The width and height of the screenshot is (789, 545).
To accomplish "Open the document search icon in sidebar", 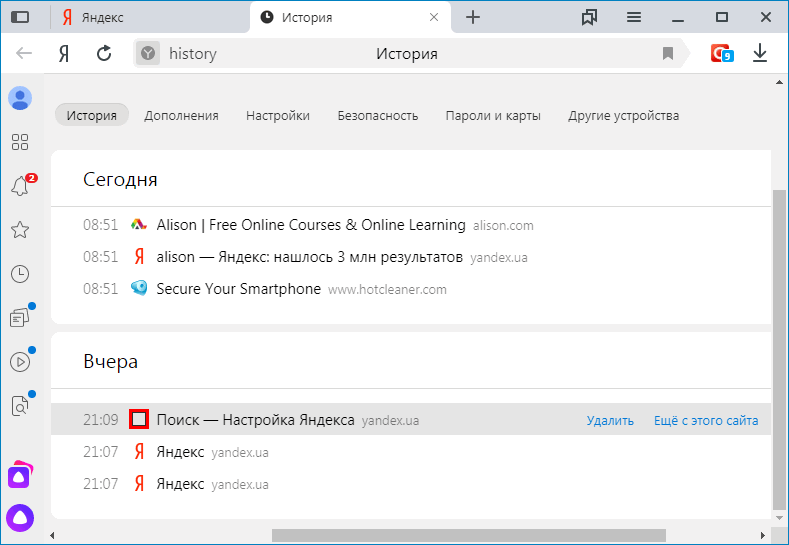I will [x=20, y=406].
